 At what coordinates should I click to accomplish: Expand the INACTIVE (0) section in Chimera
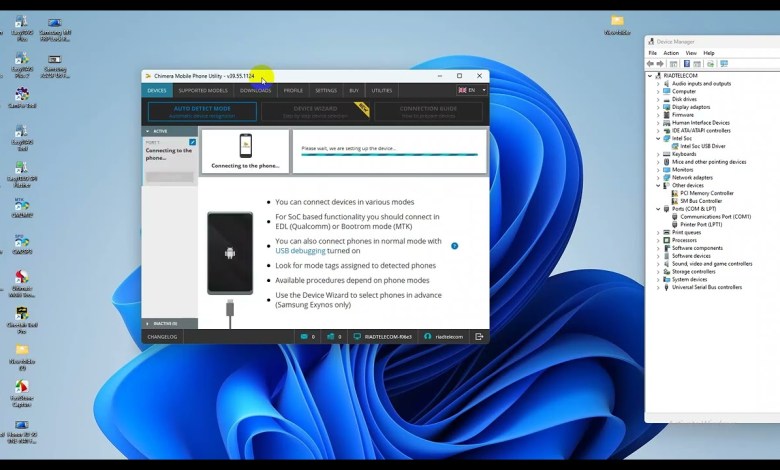click(x=148, y=324)
